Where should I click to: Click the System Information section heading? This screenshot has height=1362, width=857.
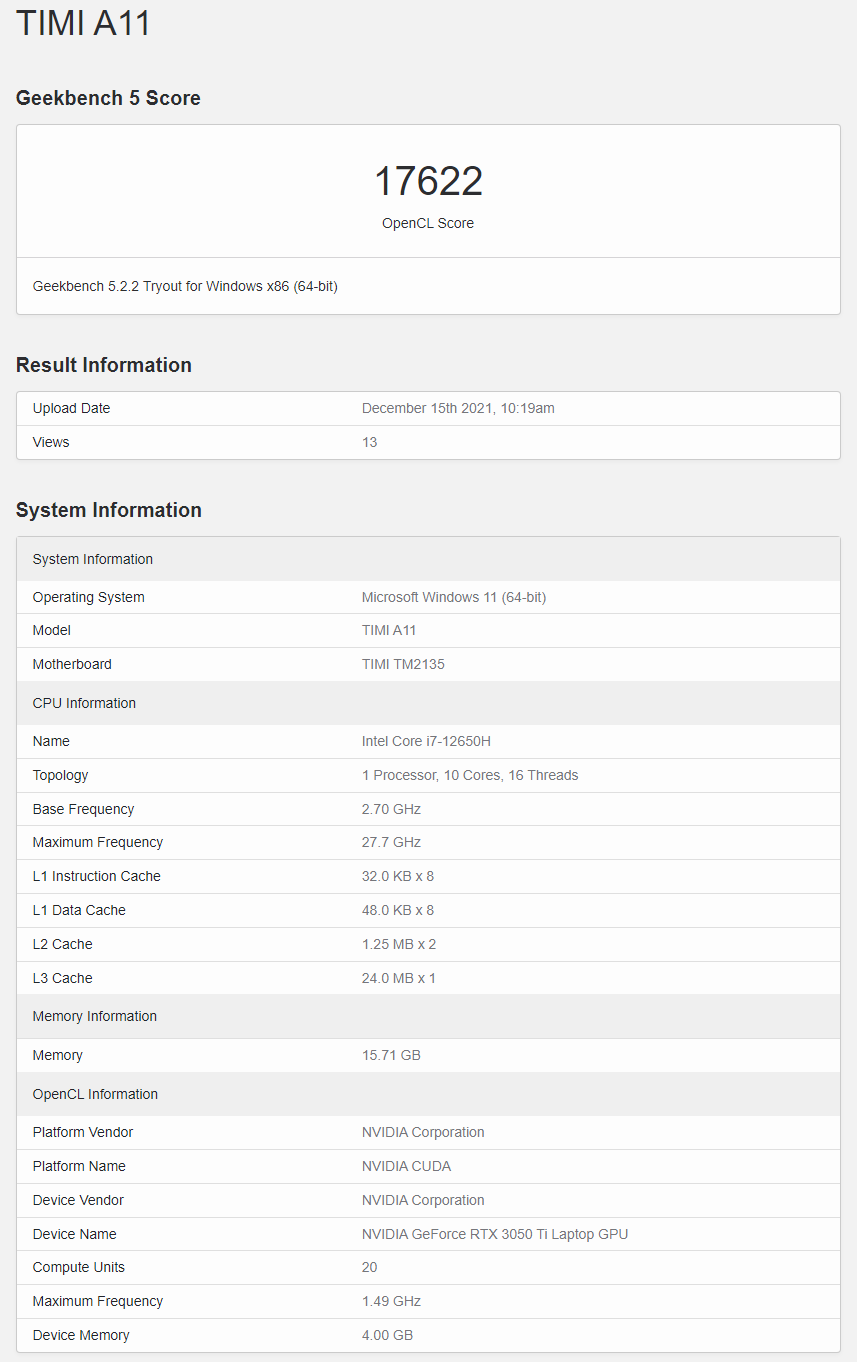[x=109, y=510]
